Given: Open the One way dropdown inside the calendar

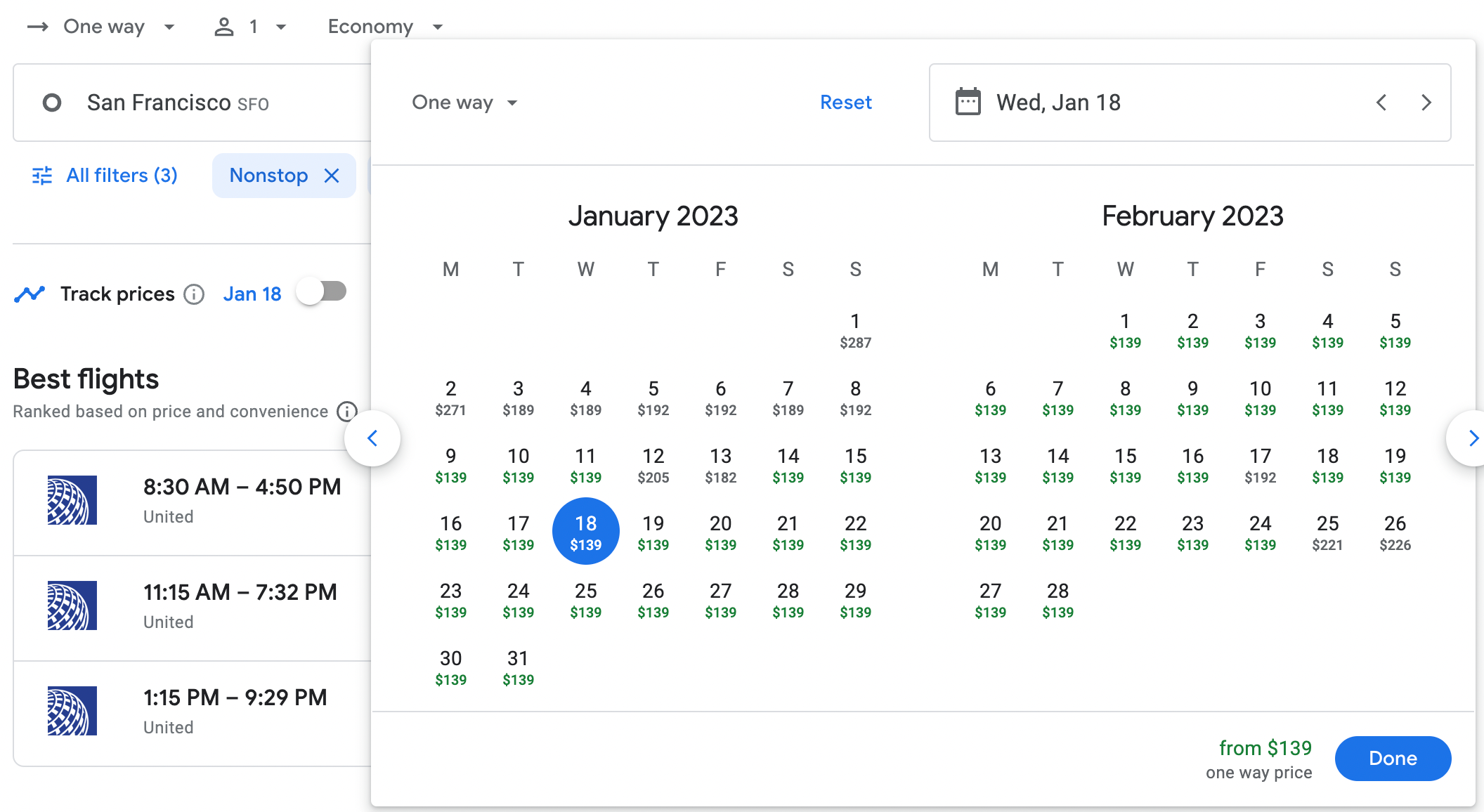Looking at the screenshot, I should click(464, 103).
